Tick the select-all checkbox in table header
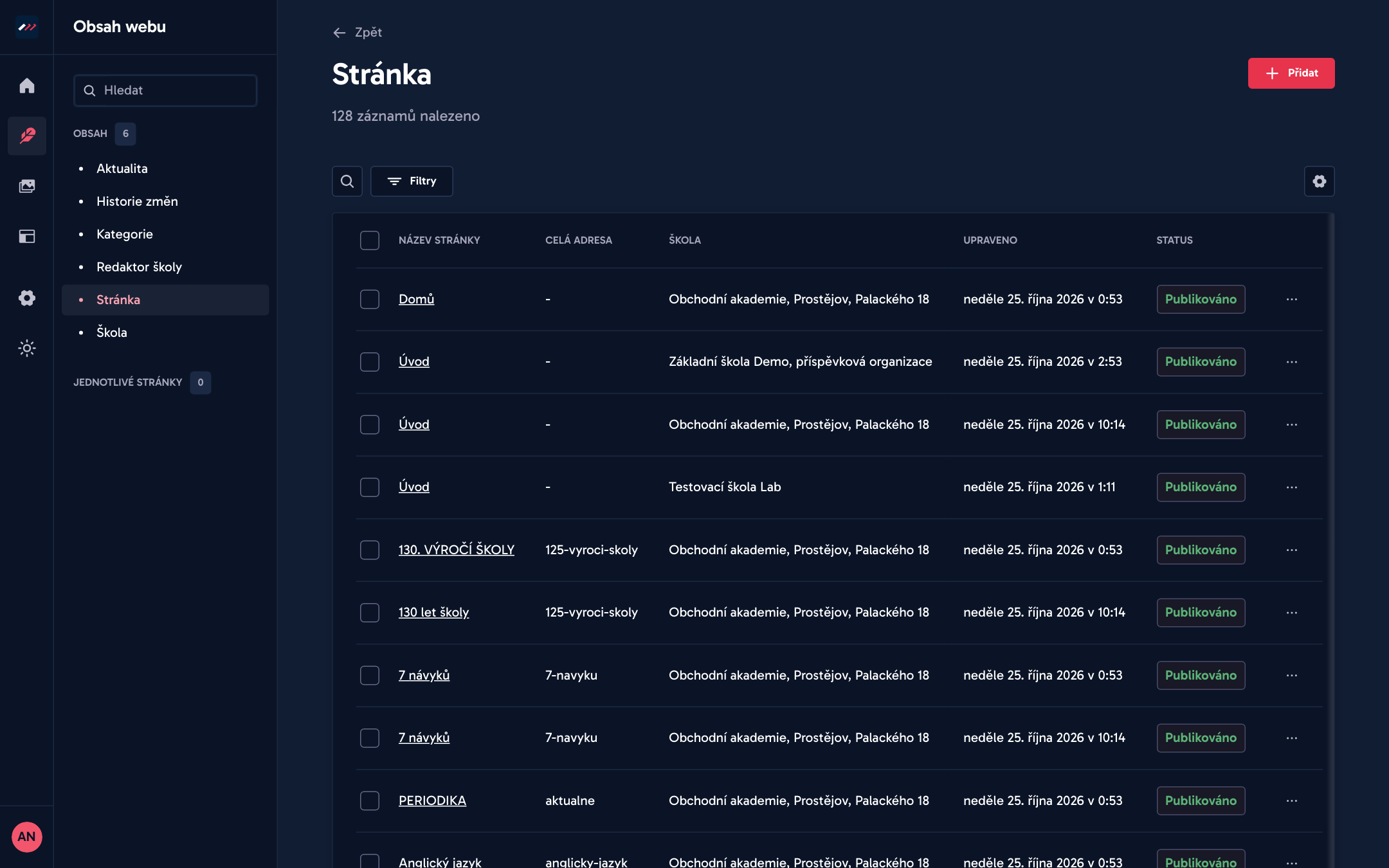The height and width of the screenshot is (868, 1389). point(370,240)
